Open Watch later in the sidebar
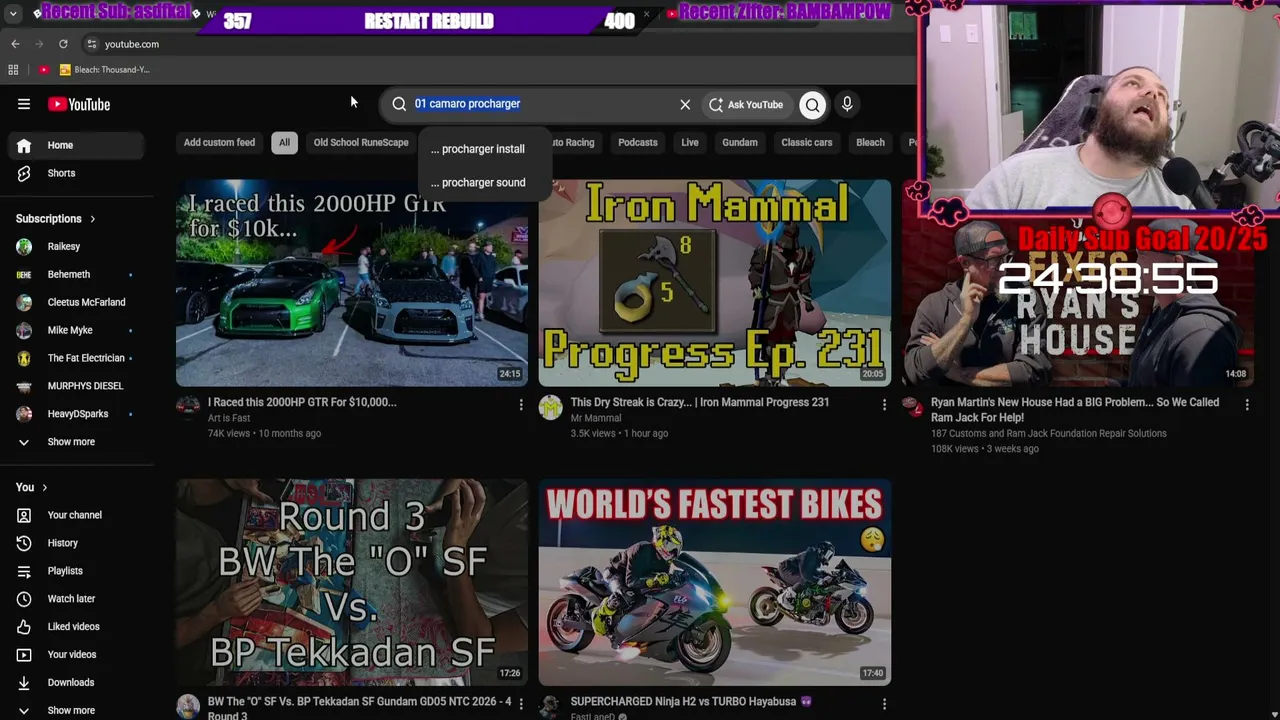This screenshot has width=1280, height=720. (77, 599)
